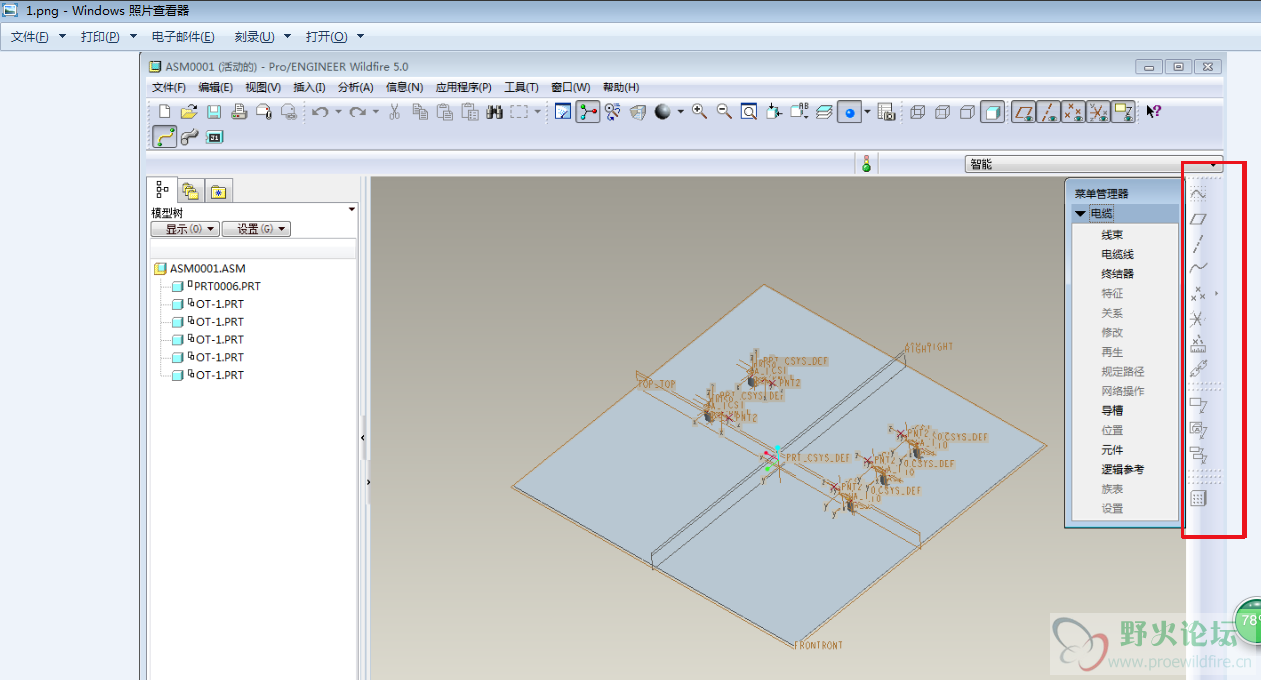Click the sketch tool in right toolbar
Viewport: 1261px width, 680px height.
pos(1198,194)
